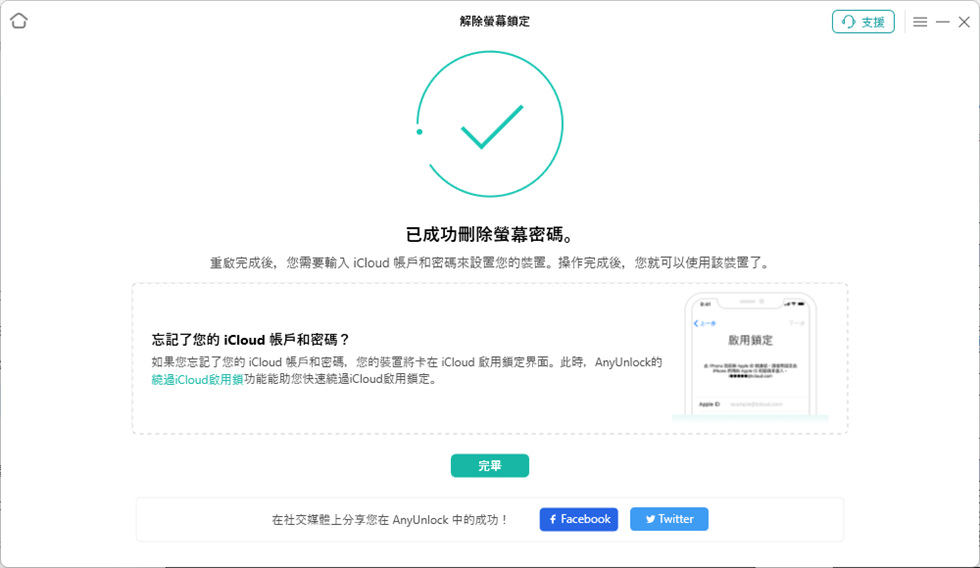Viewport: 980px width, 568px height.
Task: Click the 解除螢幕鎖定 window title
Action: point(494,21)
